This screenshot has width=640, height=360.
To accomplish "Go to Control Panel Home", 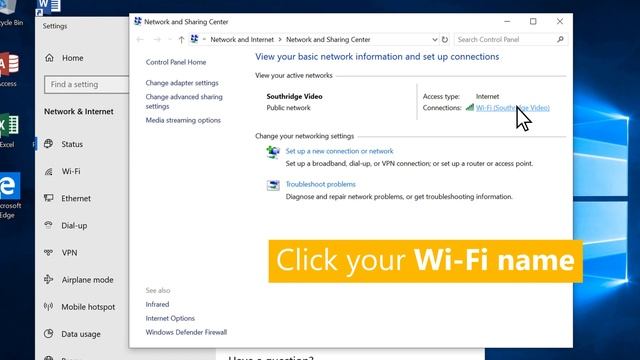I will 176,62.
